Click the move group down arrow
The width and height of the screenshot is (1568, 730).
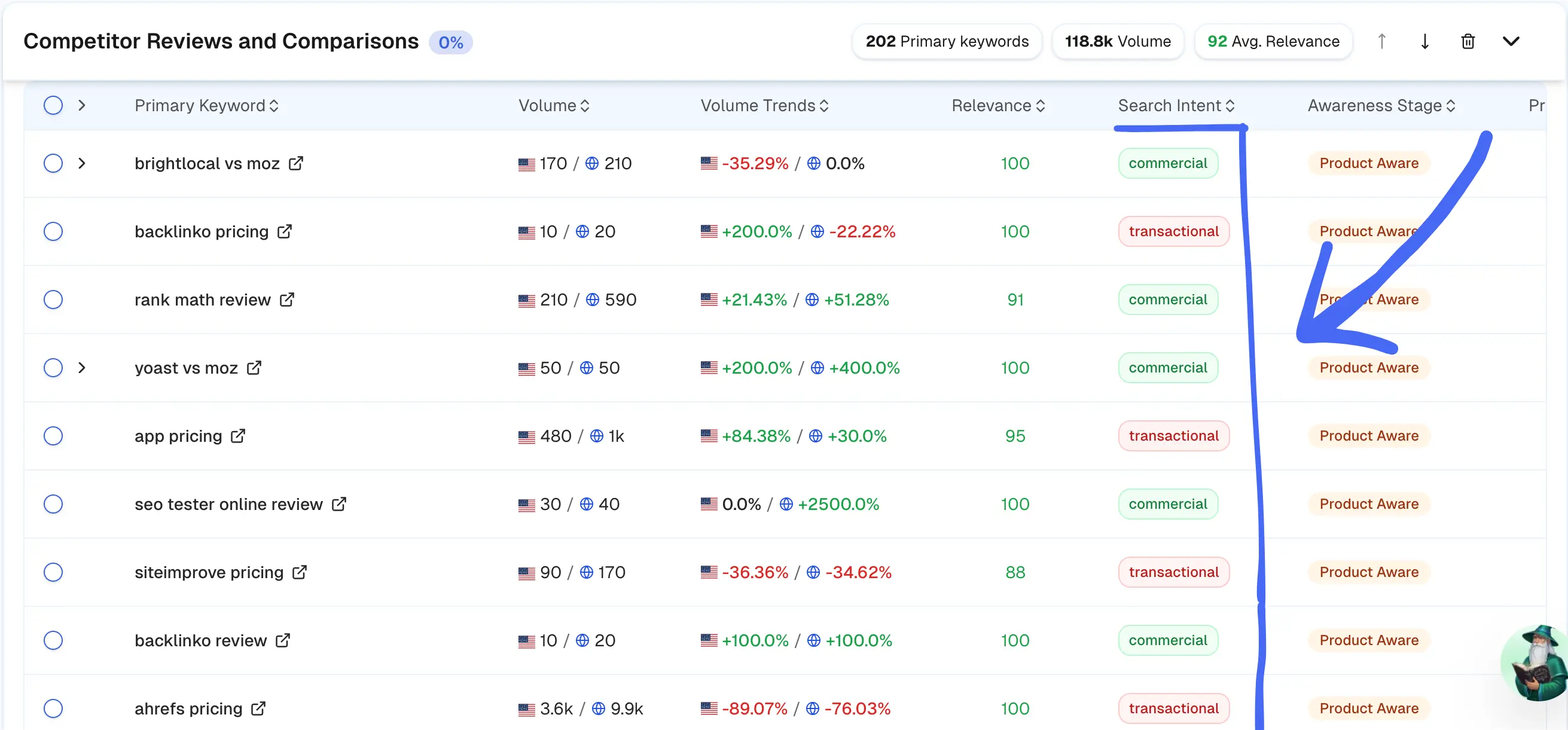[1424, 41]
